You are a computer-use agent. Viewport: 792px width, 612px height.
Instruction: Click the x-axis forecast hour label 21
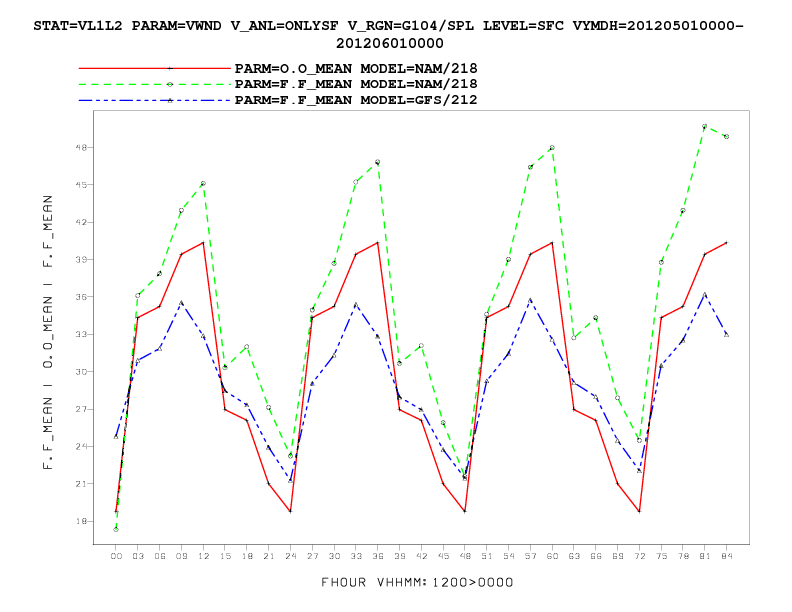[269, 556]
